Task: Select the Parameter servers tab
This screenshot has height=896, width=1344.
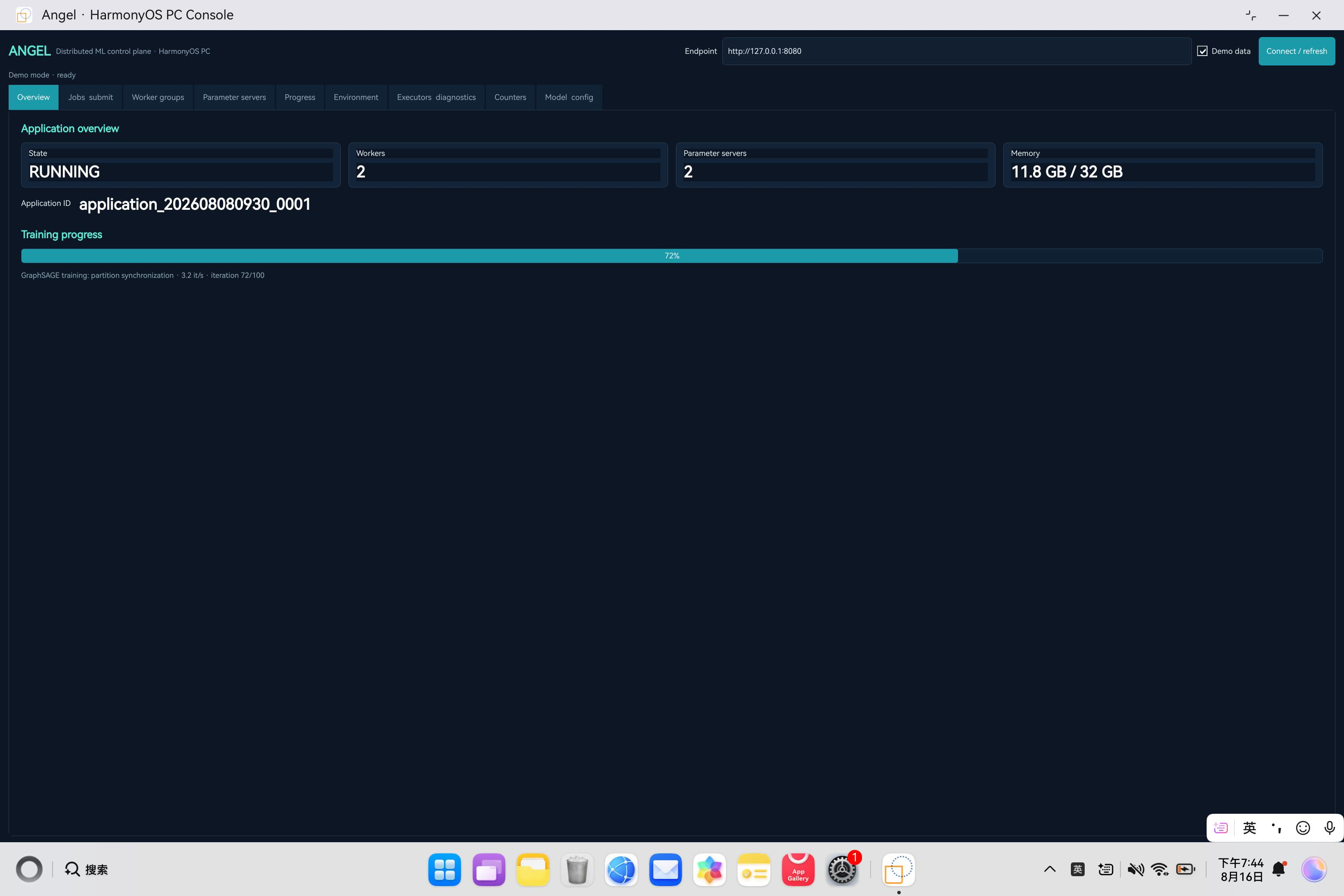Action: tap(234, 97)
